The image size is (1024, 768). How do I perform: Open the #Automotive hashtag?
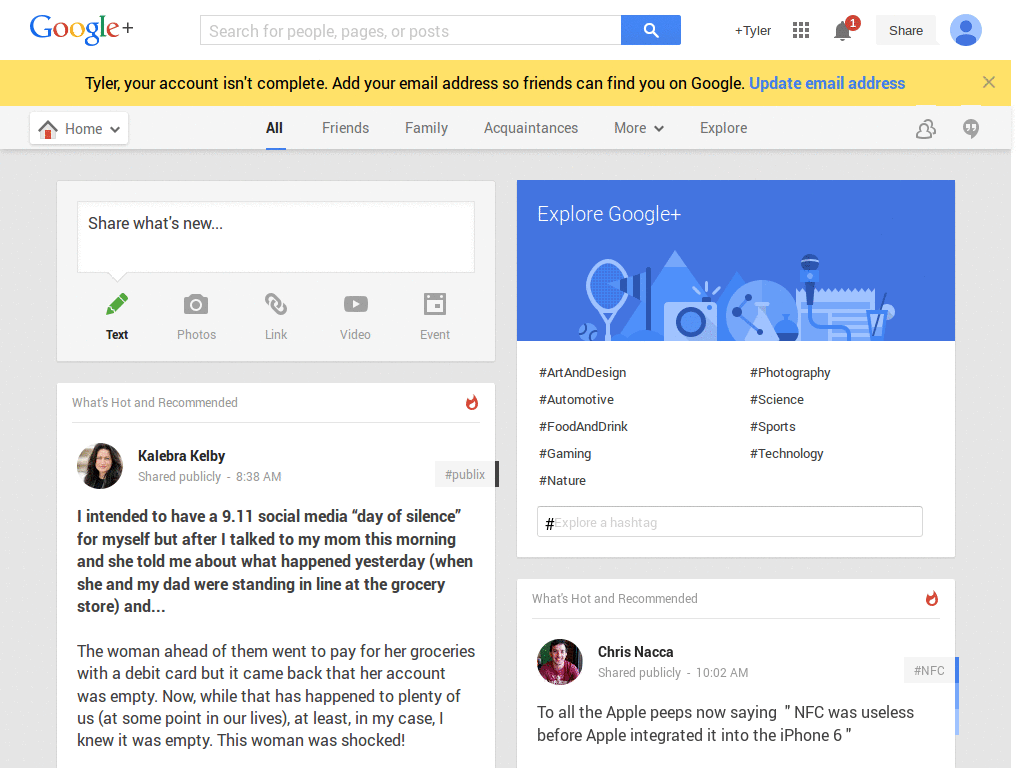576,399
